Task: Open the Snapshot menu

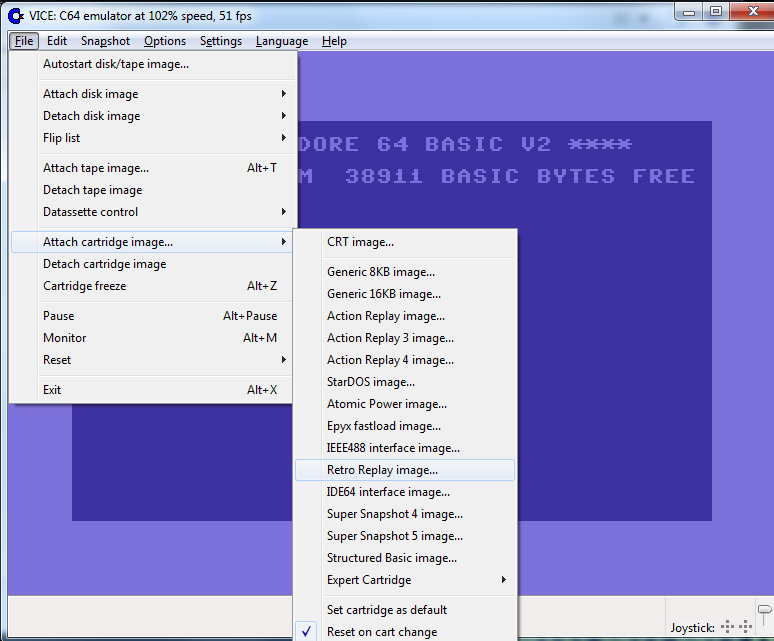Action: click(x=105, y=41)
